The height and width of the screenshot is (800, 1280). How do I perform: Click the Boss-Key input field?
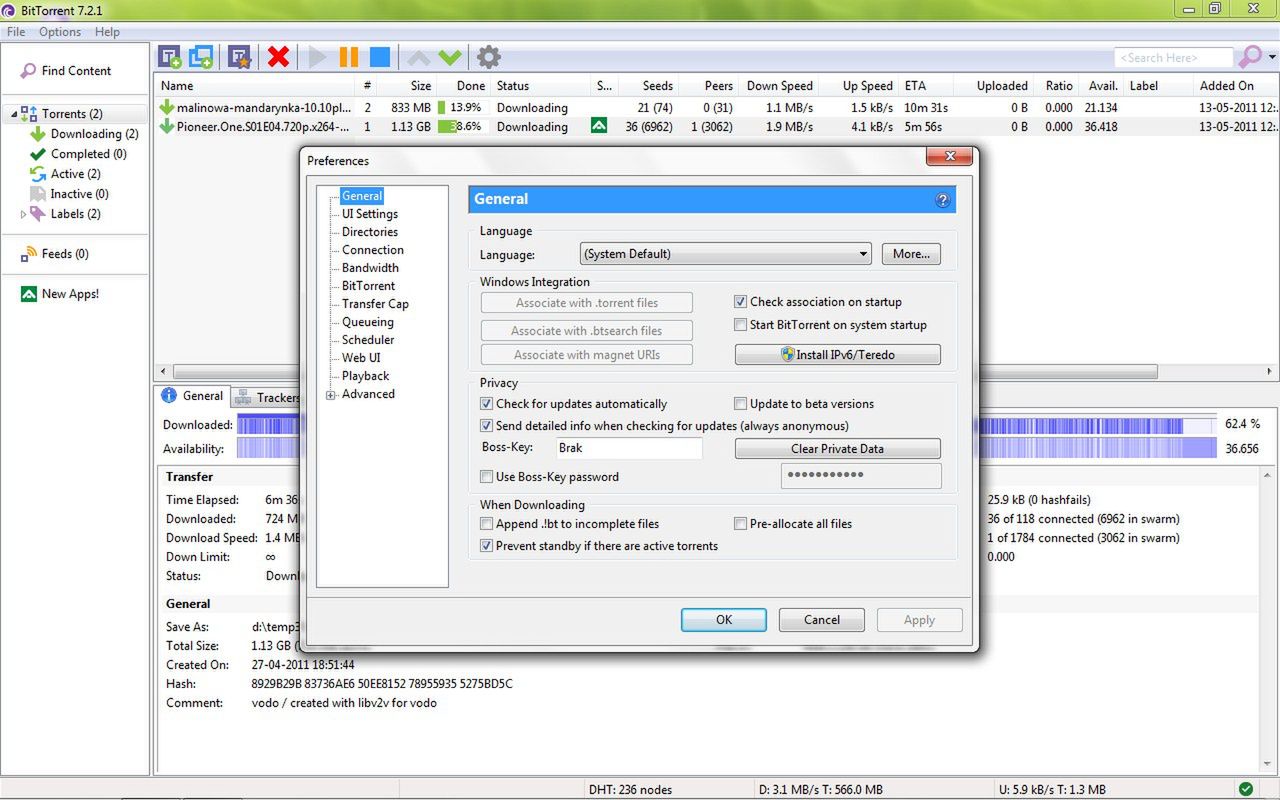click(629, 448)
